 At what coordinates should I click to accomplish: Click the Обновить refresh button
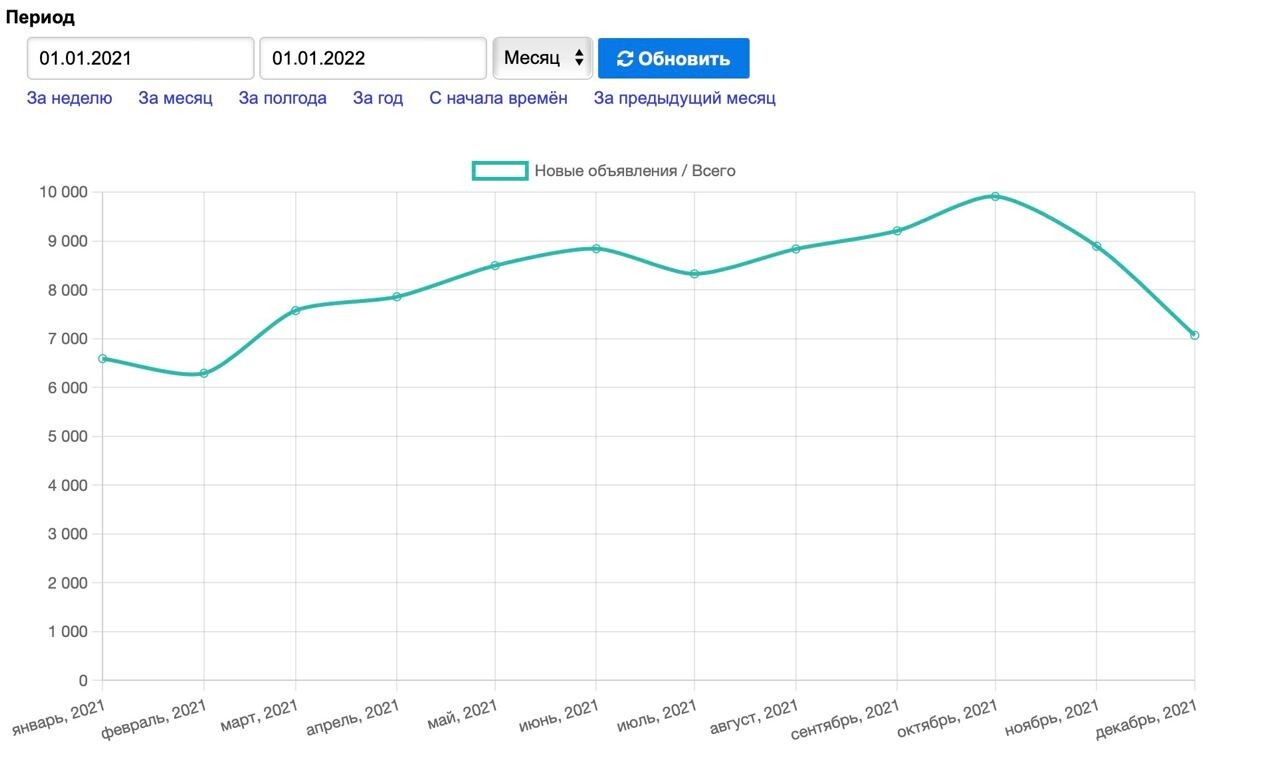coord(674,58)
